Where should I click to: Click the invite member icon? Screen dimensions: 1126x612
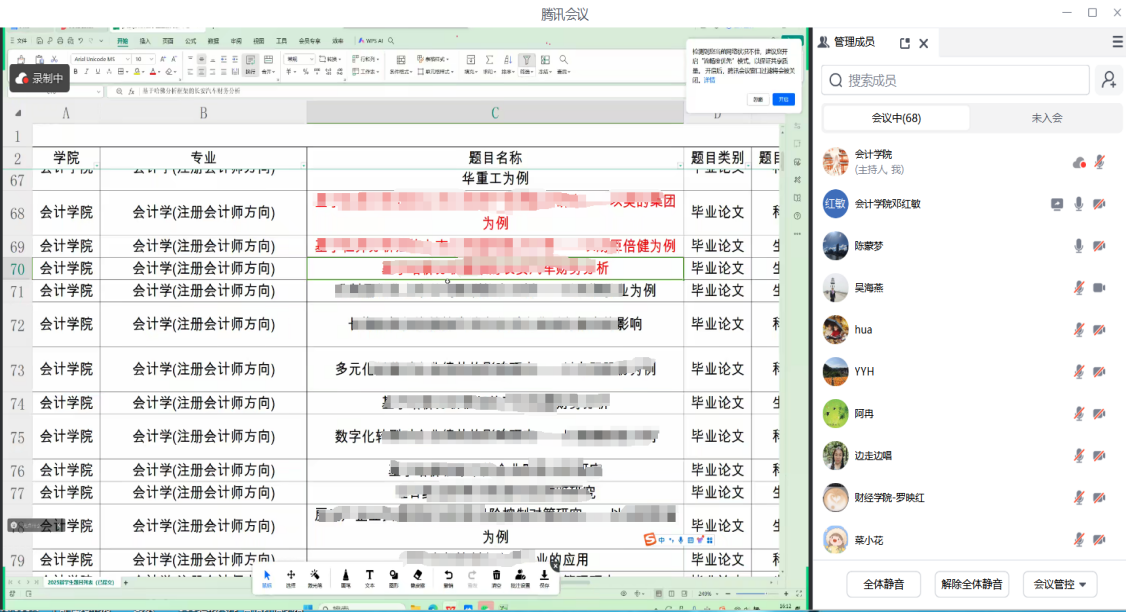(x=1108, y=80)
